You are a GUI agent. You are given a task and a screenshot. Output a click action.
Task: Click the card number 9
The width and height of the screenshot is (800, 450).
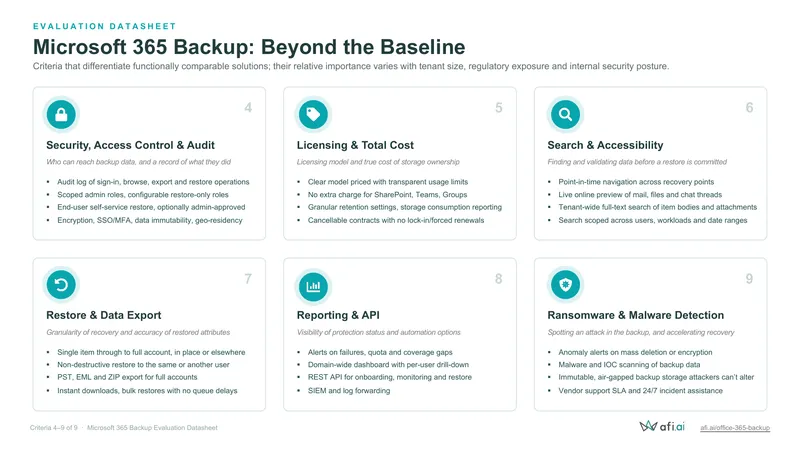point(749,279)
